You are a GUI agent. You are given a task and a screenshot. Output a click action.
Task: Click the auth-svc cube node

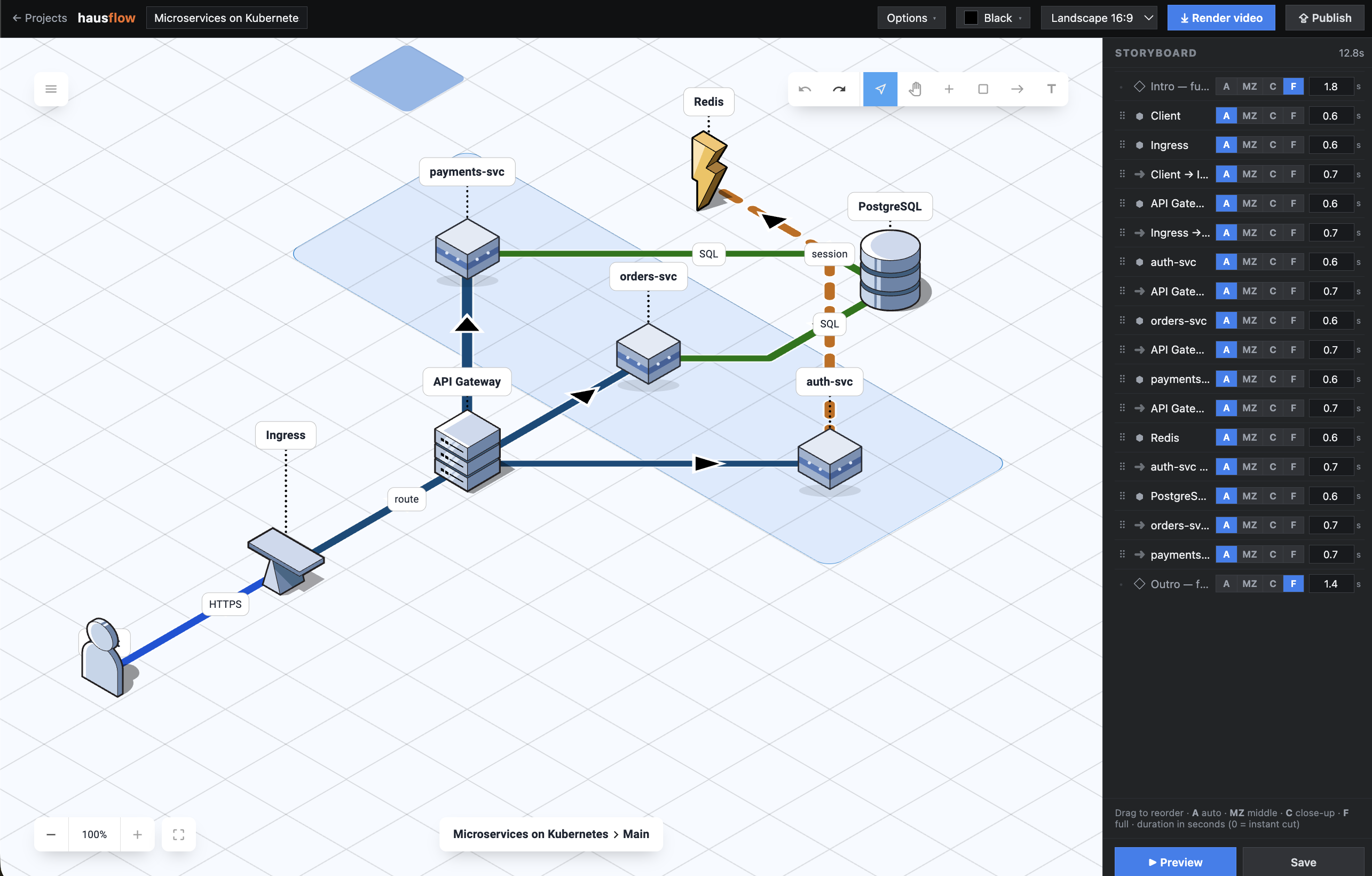point(830,459)
